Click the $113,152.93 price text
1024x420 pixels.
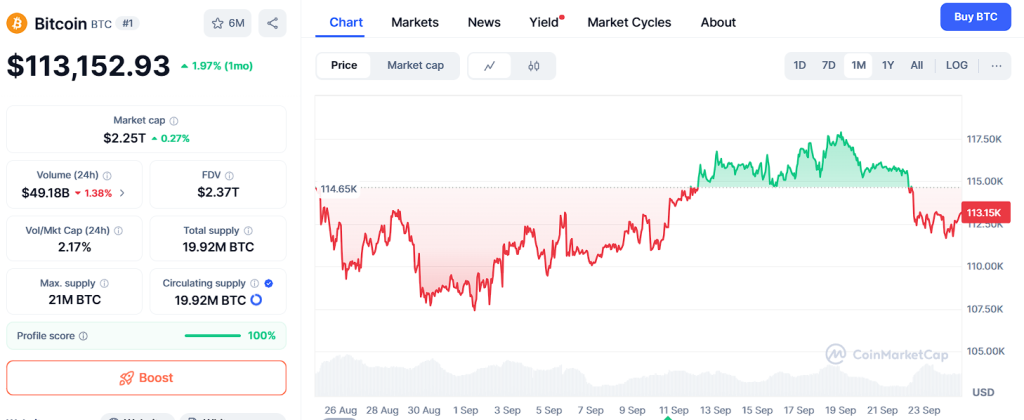point(88,66)
